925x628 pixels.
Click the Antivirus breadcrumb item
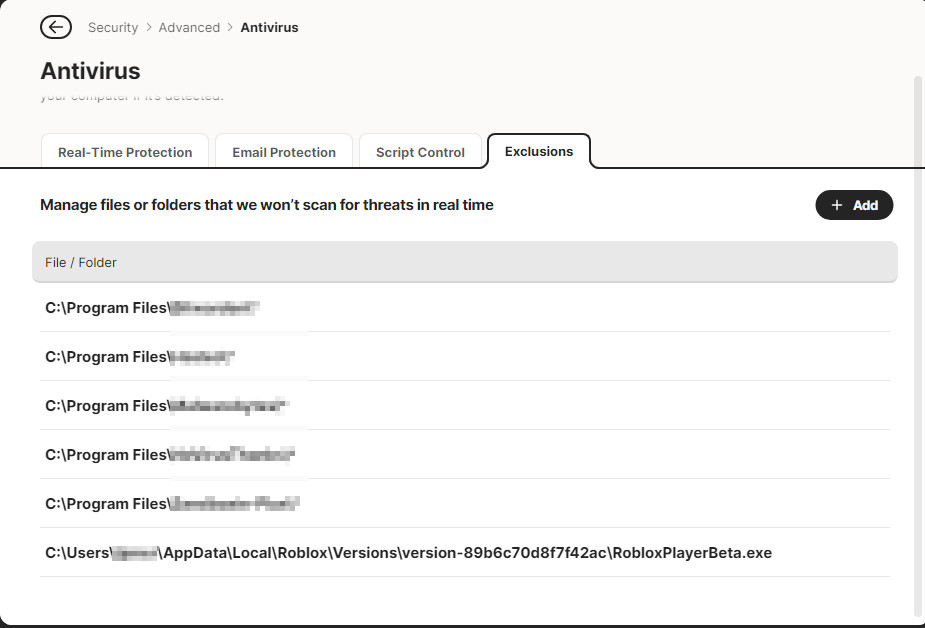click(269, 27)
